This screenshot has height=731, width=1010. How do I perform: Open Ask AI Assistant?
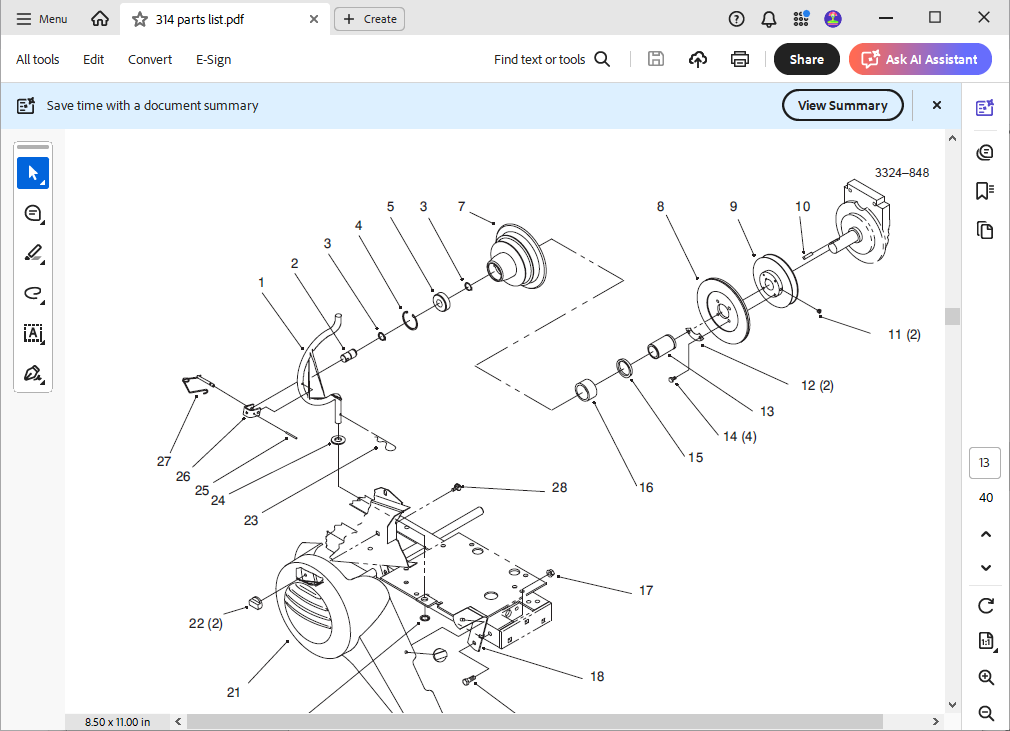920,59
